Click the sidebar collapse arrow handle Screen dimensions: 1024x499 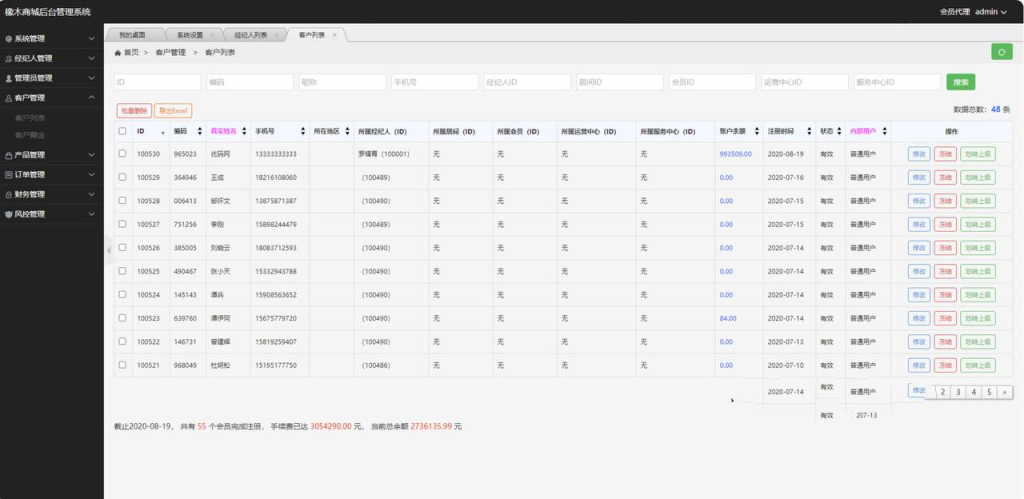[108, 250]
